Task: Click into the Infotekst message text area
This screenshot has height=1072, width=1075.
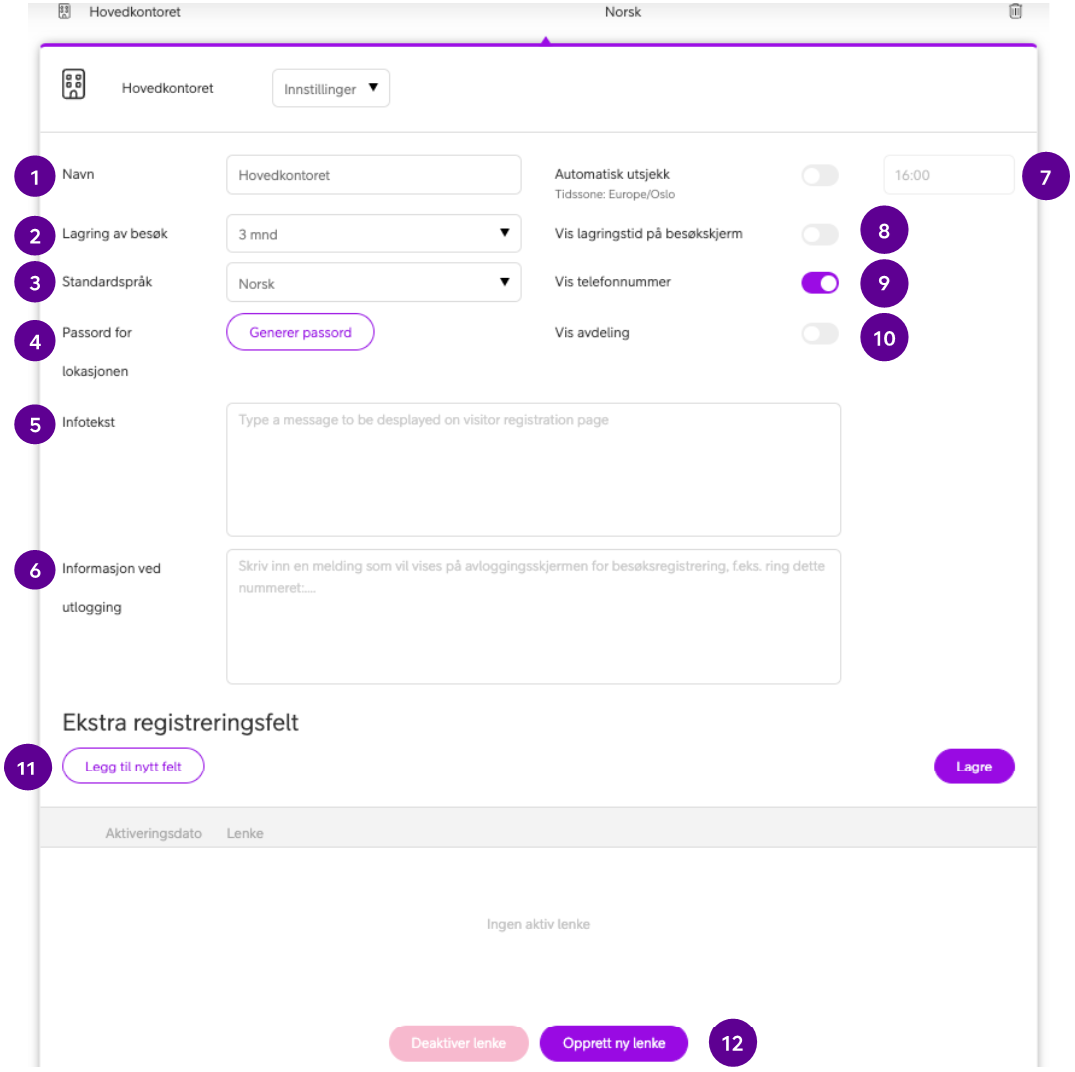Action: pos(533,470)
